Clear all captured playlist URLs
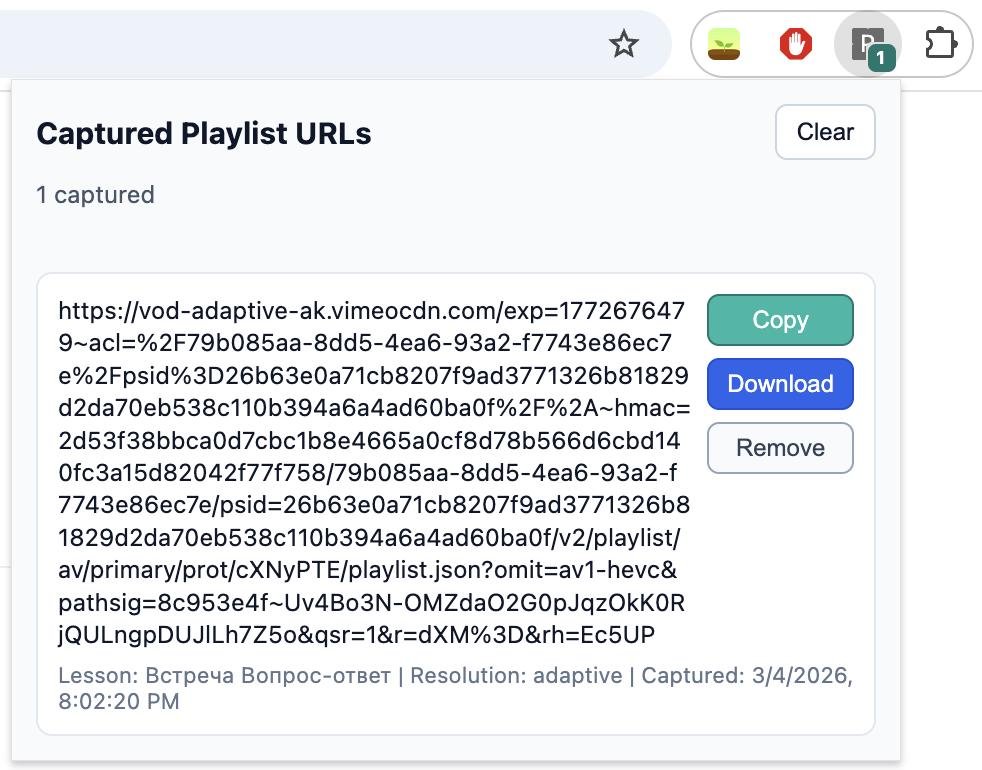Viewport: 982px width, 770px height. 825,132
